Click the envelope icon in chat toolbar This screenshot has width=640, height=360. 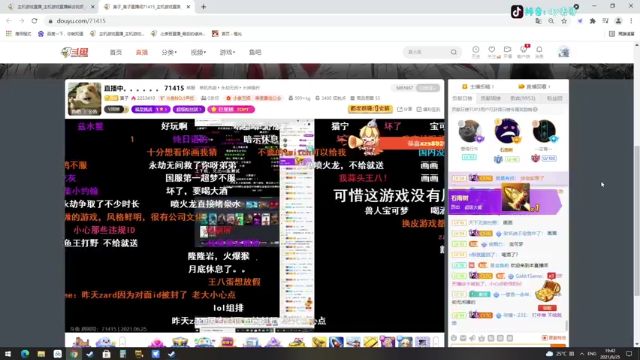click(463, 338)
